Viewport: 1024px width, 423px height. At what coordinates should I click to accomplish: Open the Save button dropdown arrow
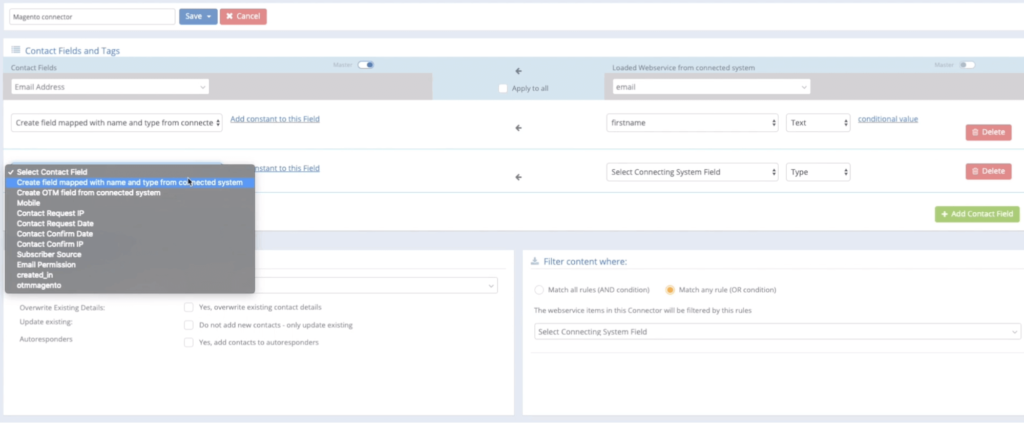(x=210, y=16)
